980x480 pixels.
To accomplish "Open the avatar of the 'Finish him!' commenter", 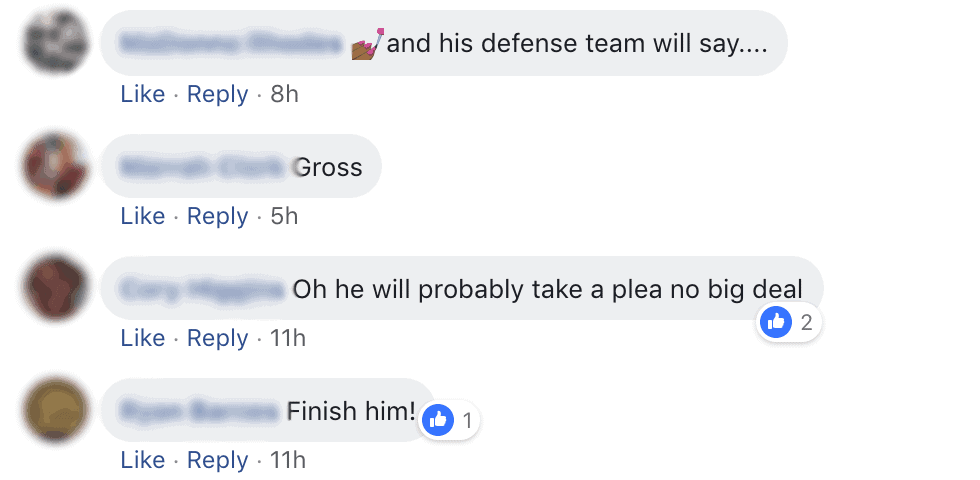I will coord(55,410).
